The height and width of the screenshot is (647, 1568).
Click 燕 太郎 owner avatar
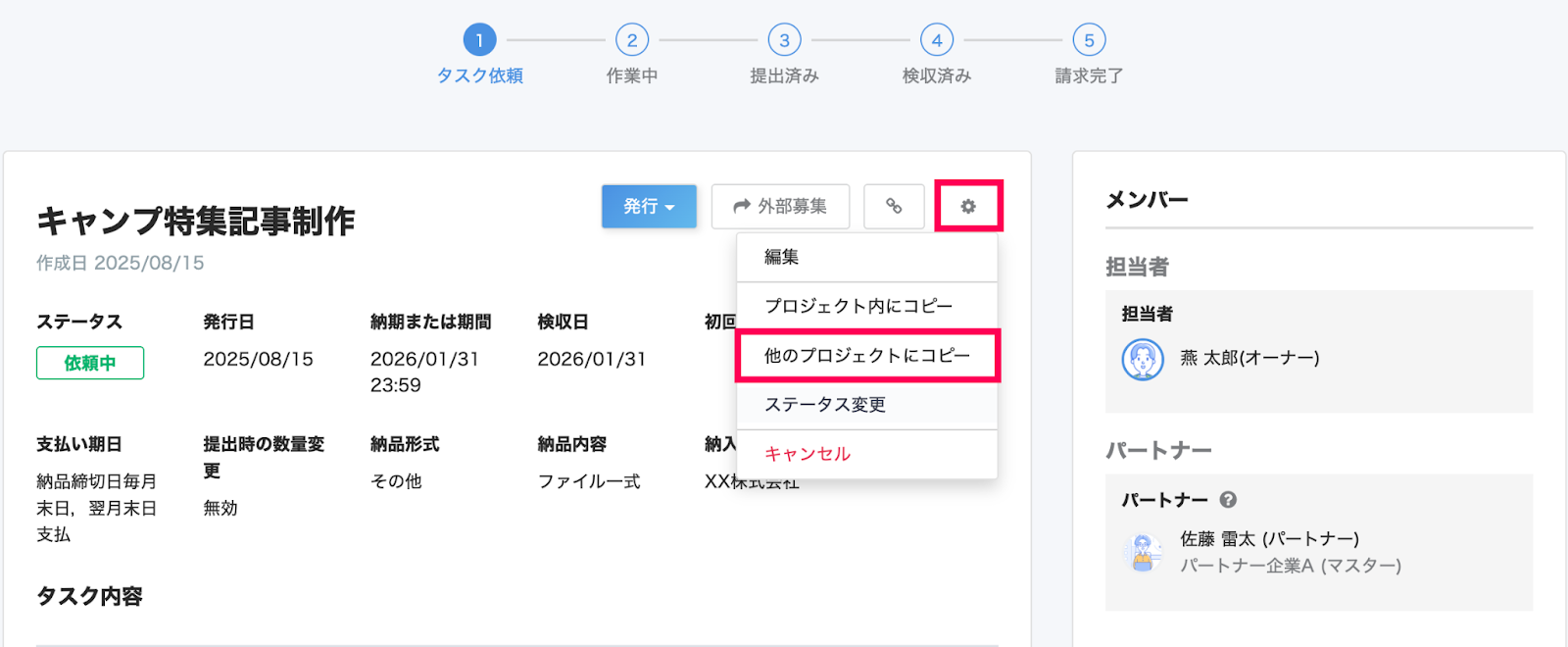tap(1143, 359)
